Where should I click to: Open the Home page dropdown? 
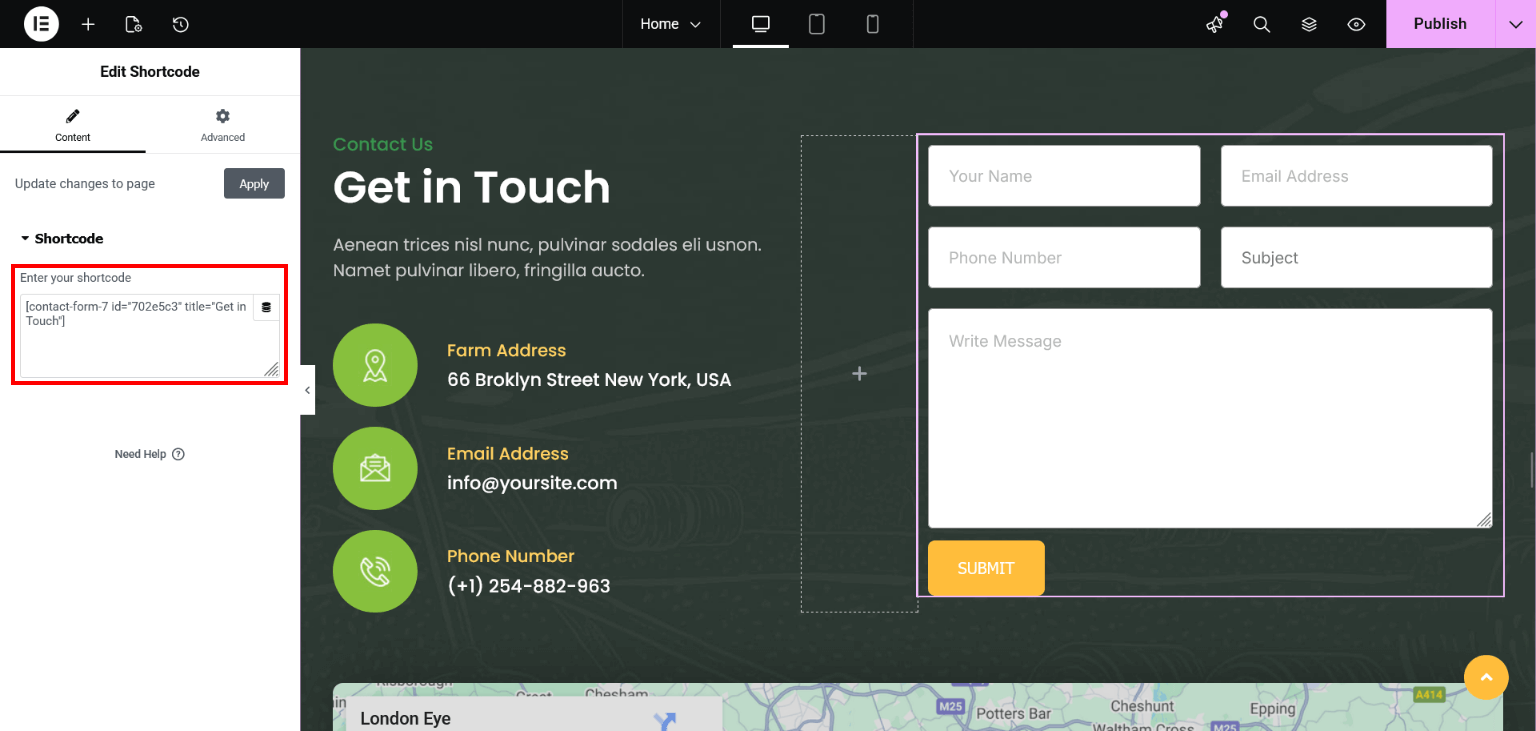(x=671, y=24)
